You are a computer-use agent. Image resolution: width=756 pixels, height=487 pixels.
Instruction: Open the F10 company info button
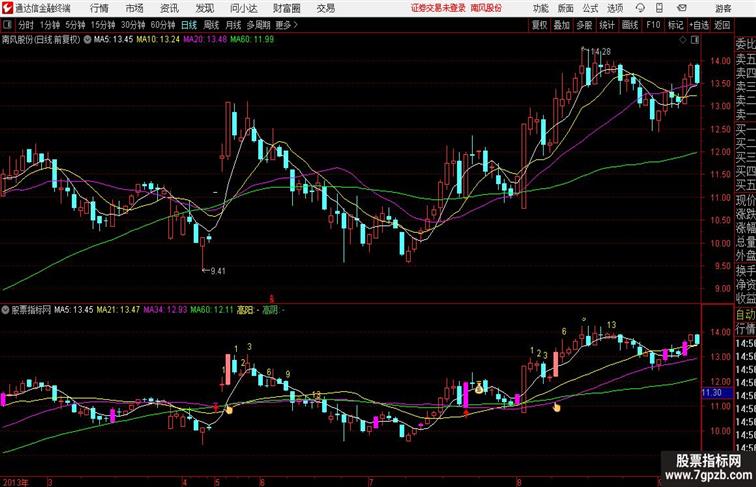point(653,25)
